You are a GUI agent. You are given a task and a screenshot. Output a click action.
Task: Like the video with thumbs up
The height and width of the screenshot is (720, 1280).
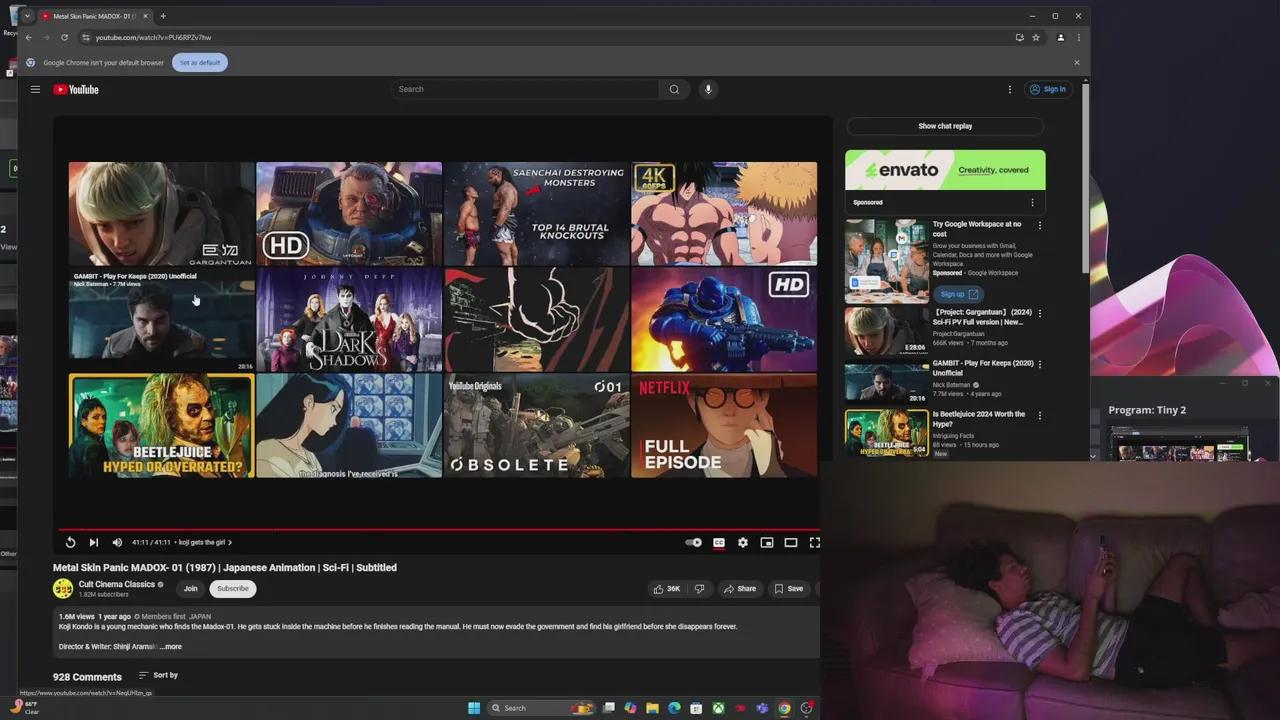666,589
